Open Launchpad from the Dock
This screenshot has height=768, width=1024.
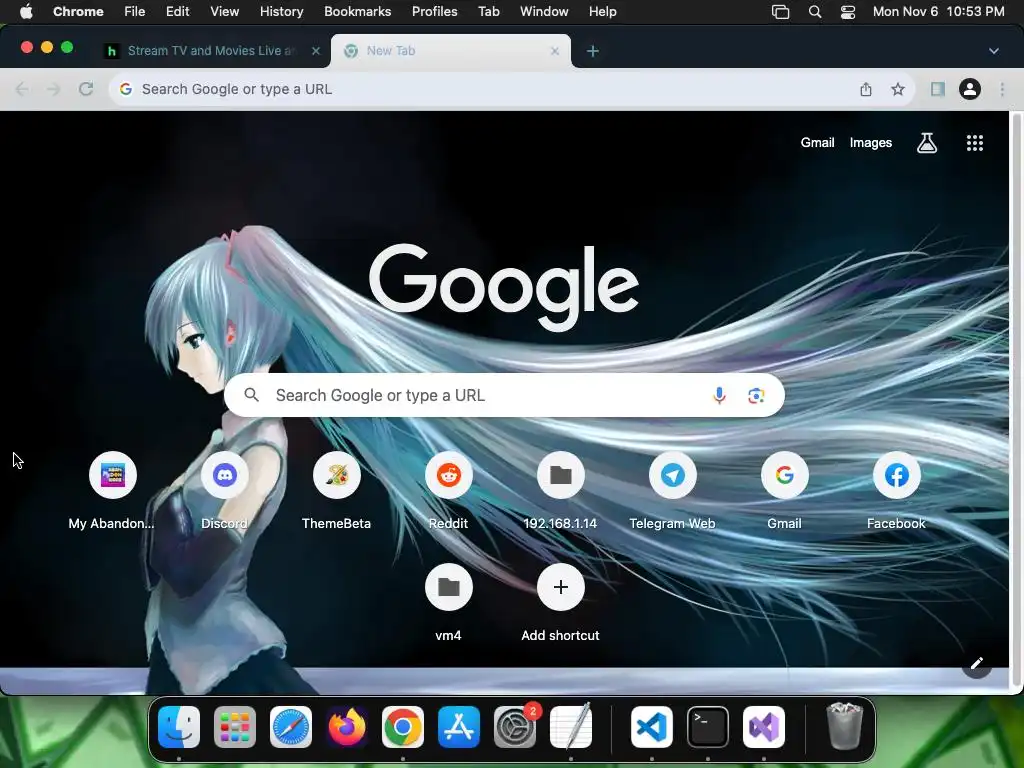point(234,727)
